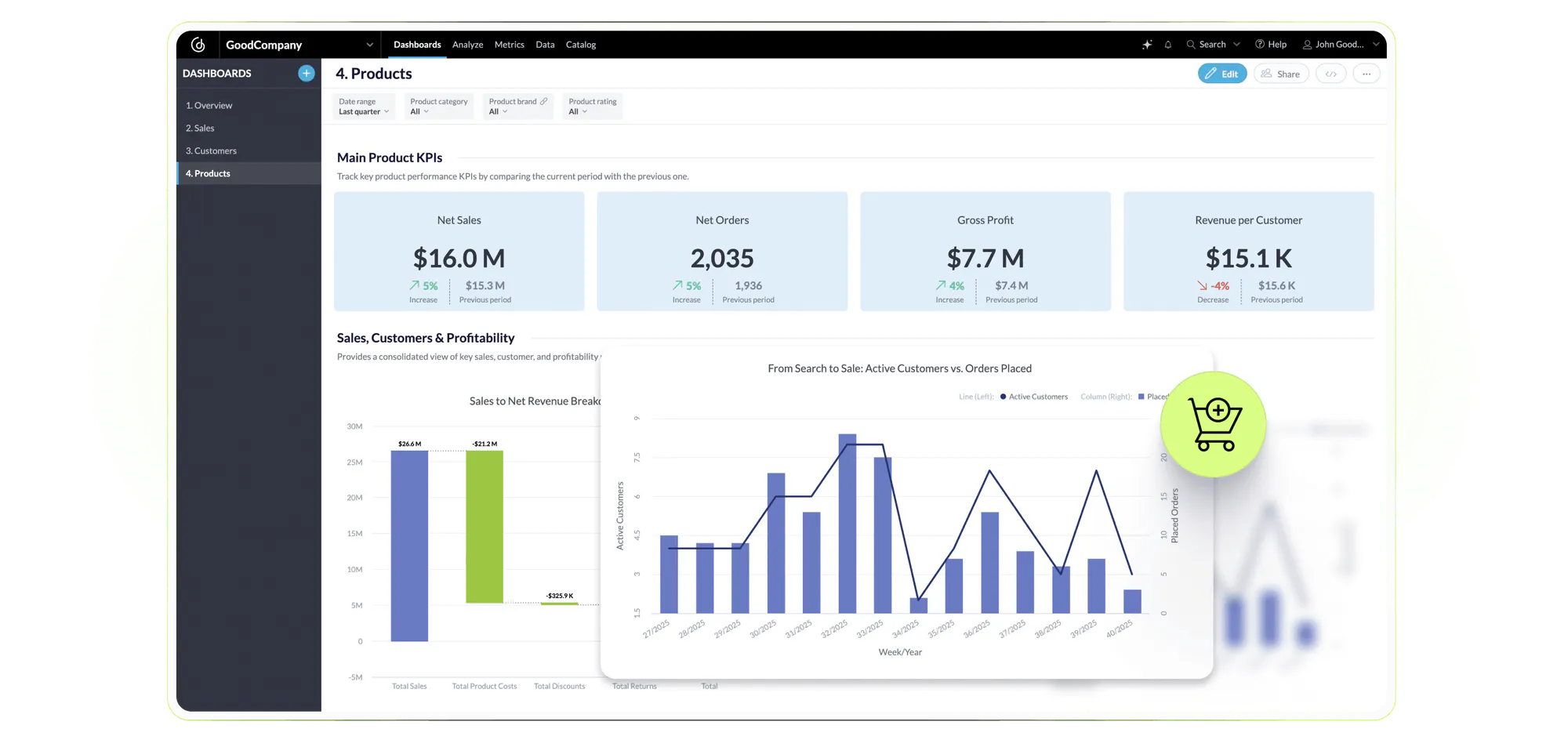Click the embed code icon button
The height and width of the screenshot is (747, 1568).
click(x=1331, y=74)
